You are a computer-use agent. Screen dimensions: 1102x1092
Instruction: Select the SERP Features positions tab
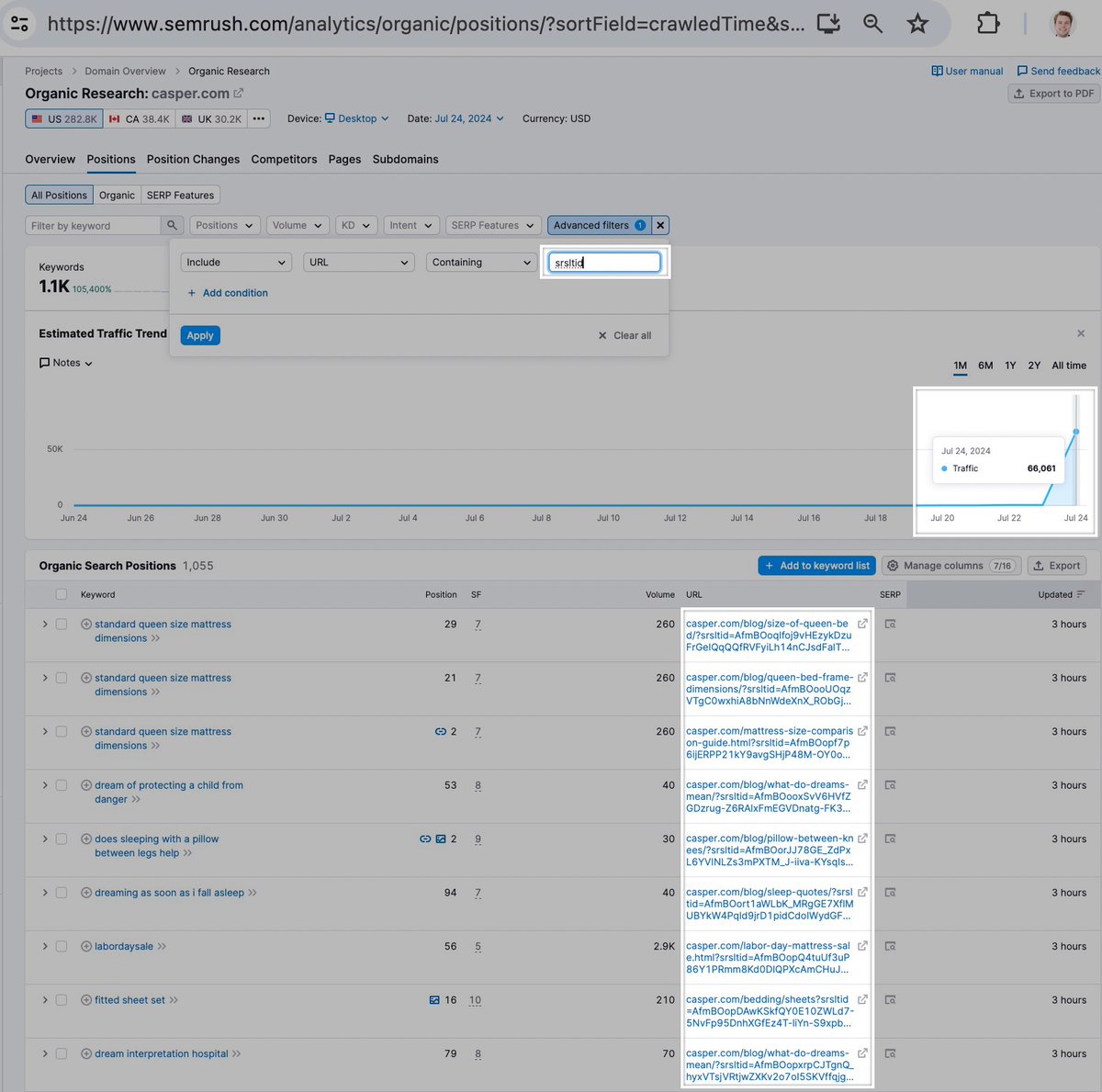(x=180, y=195)
